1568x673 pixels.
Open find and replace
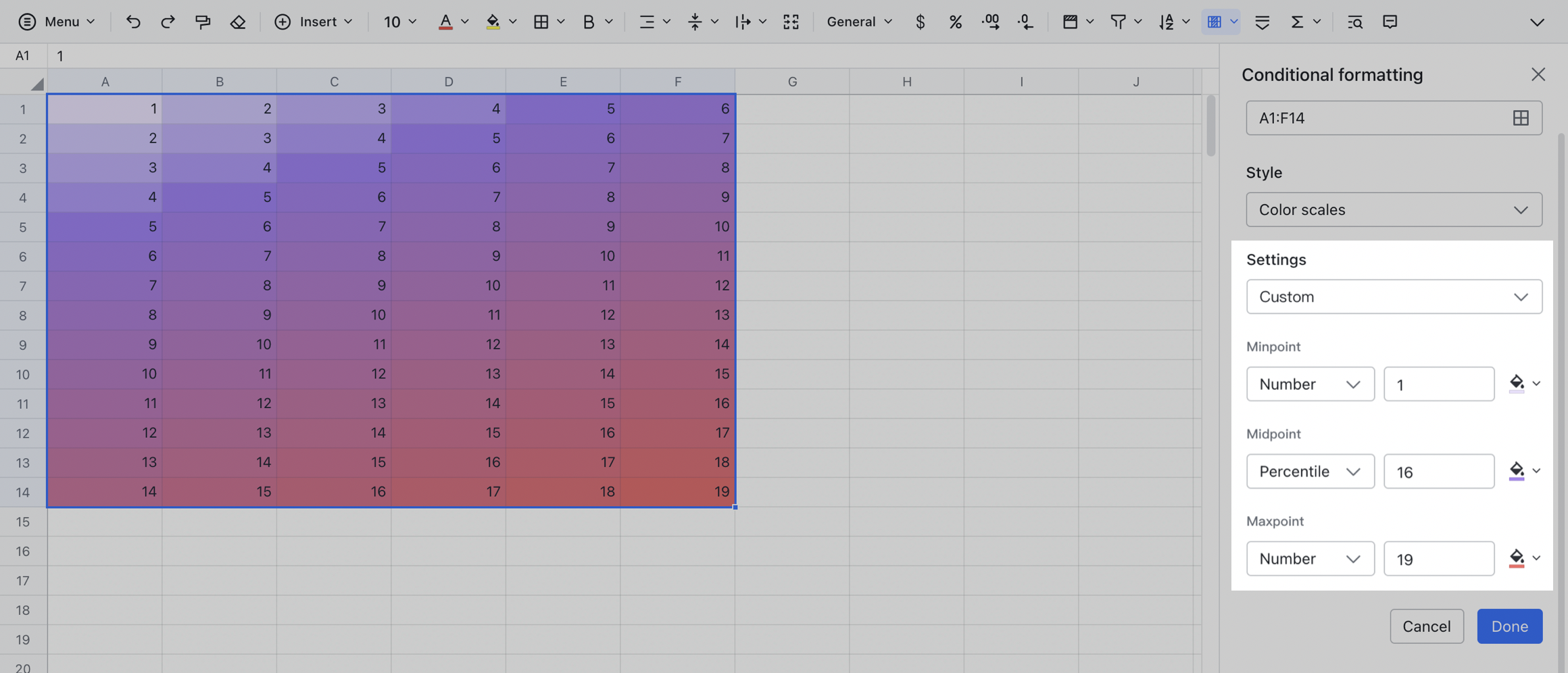(x=1355, y=22)
